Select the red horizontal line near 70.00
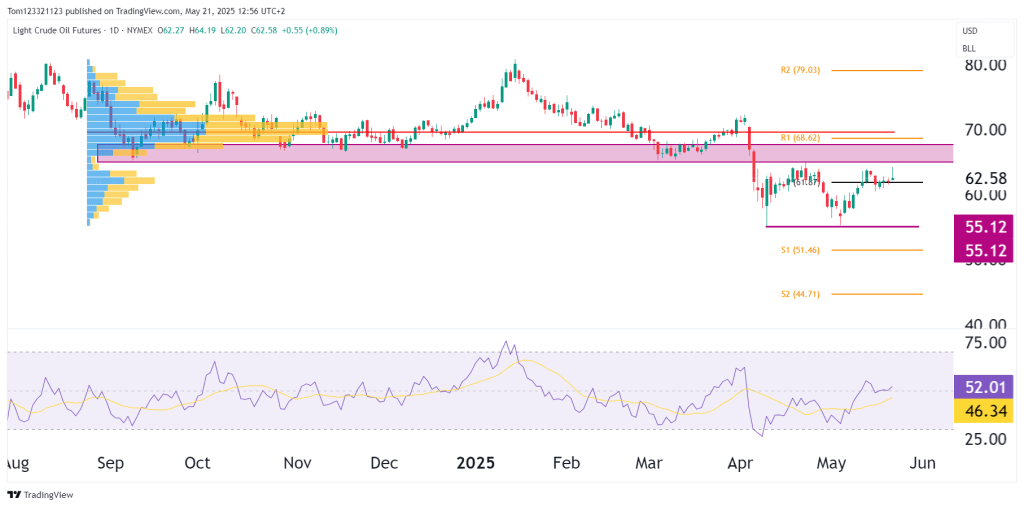The height and width of the screenshot is (507, 1024). tap(500, 132)
